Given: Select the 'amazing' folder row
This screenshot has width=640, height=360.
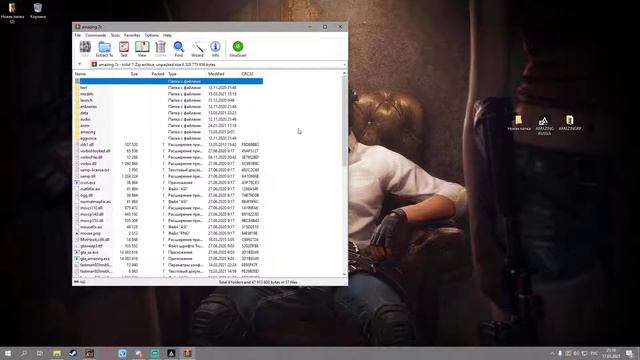Looking at the screenshot, I should tap(169, 132).
